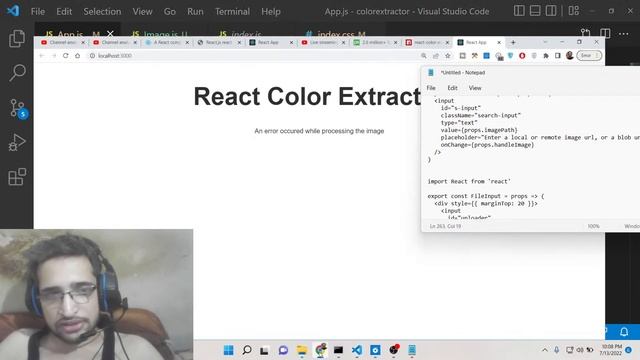The height and width of the screenshot is (360, 640).
Task: Open the Help menu in VS Code
Action: coord(271,11)
